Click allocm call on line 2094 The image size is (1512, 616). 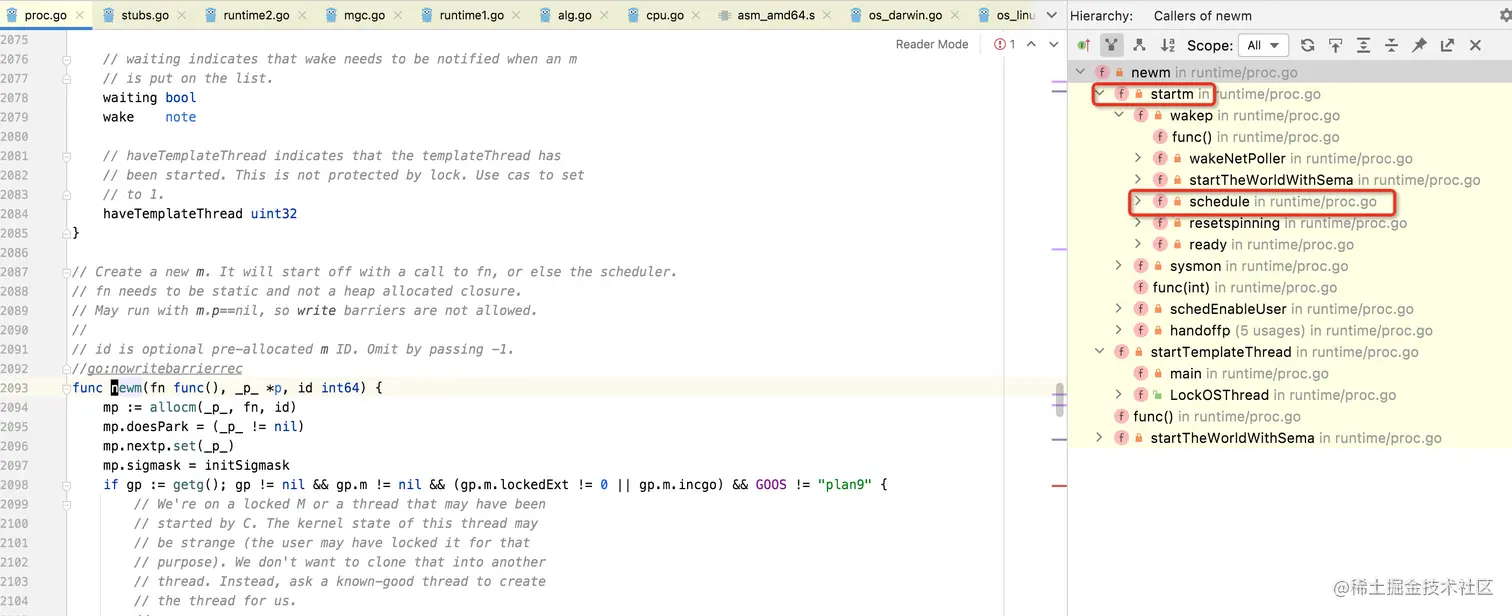tap(173, 407)
